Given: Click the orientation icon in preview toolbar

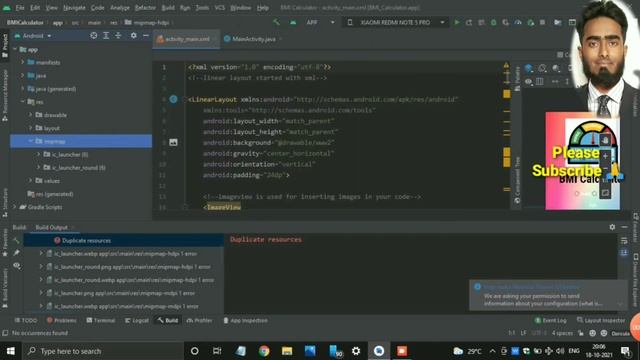Looking at the screenshot, I should [542, 68].
